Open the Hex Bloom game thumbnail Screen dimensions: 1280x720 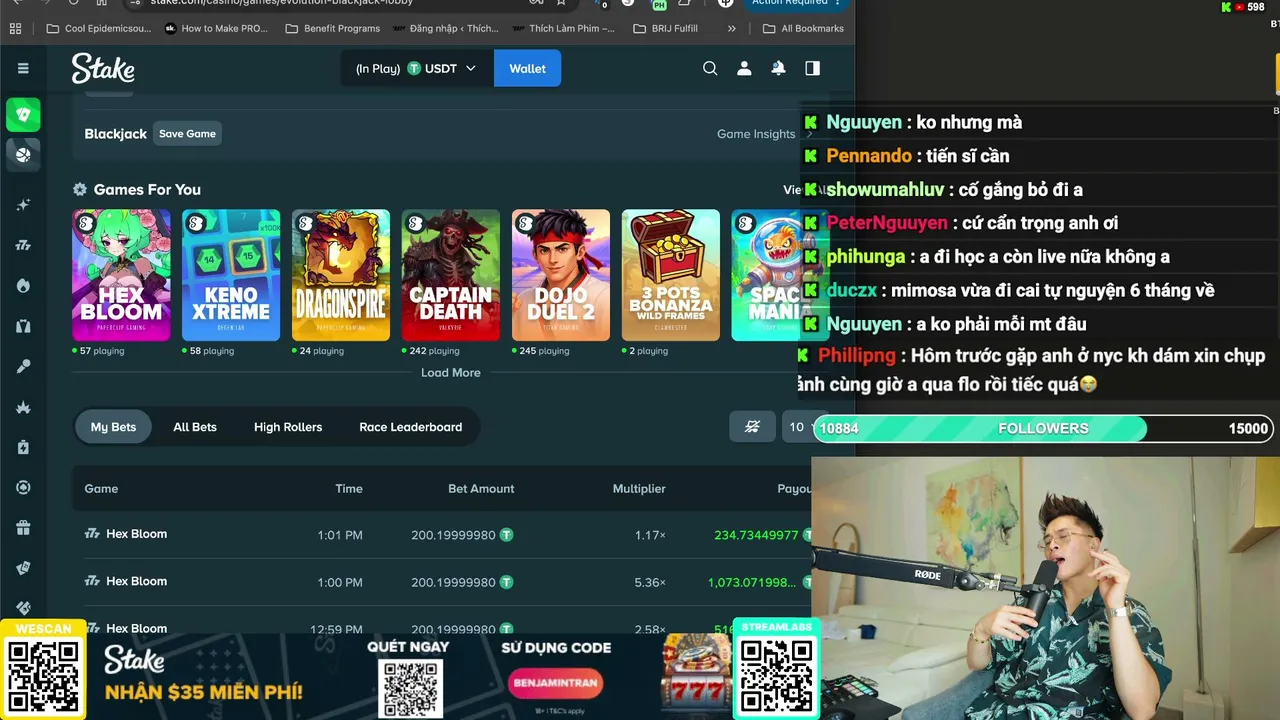pos(121,275)
